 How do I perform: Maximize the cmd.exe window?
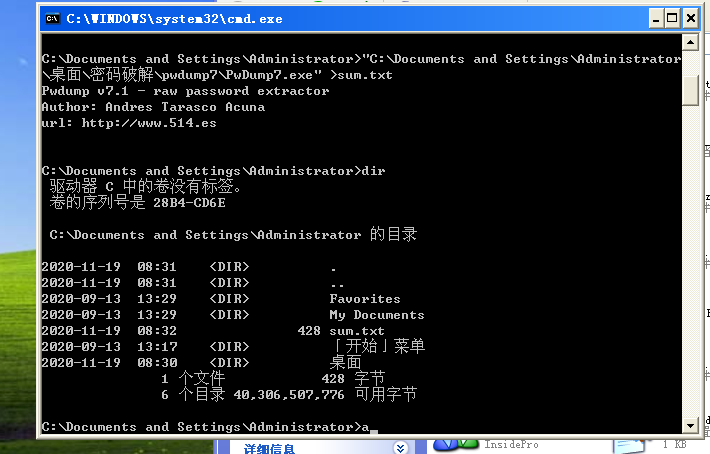point(672,19)
